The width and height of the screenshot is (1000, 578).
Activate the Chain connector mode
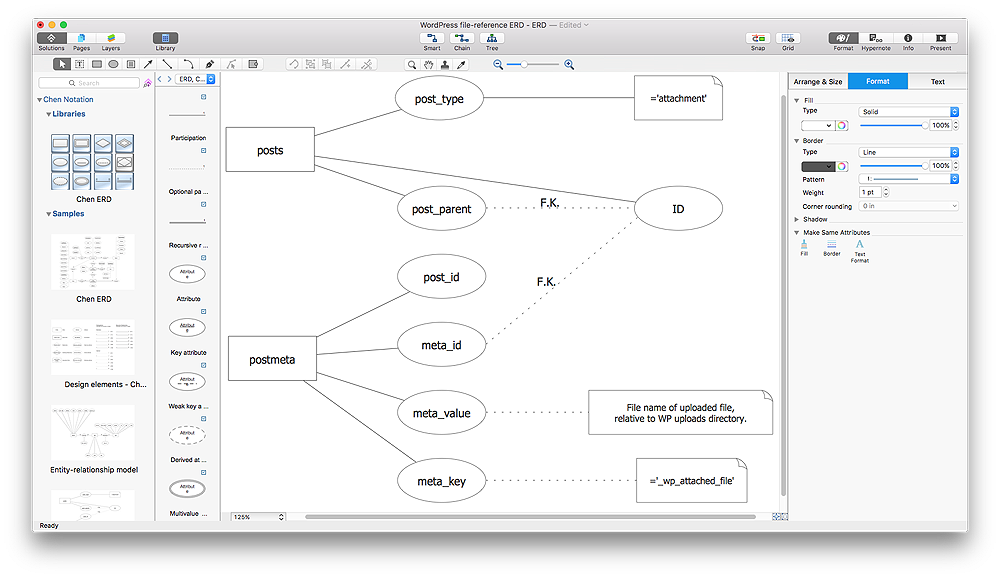point(462,38)
